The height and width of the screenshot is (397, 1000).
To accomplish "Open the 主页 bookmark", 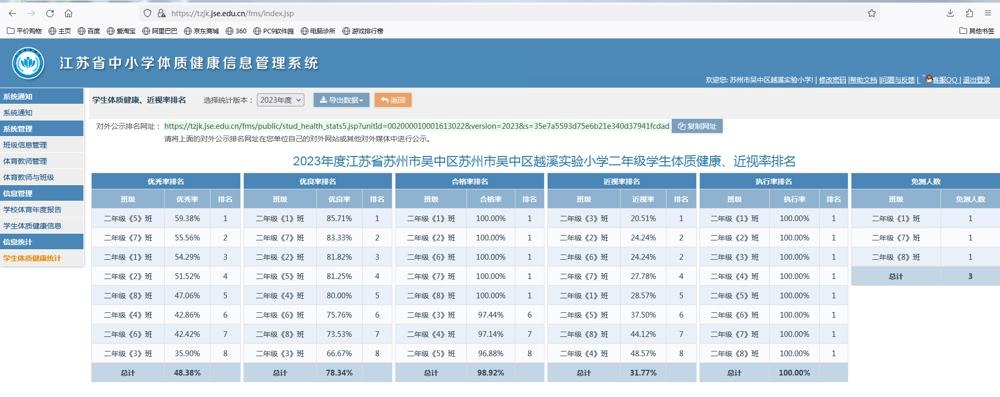I will 60,30.
